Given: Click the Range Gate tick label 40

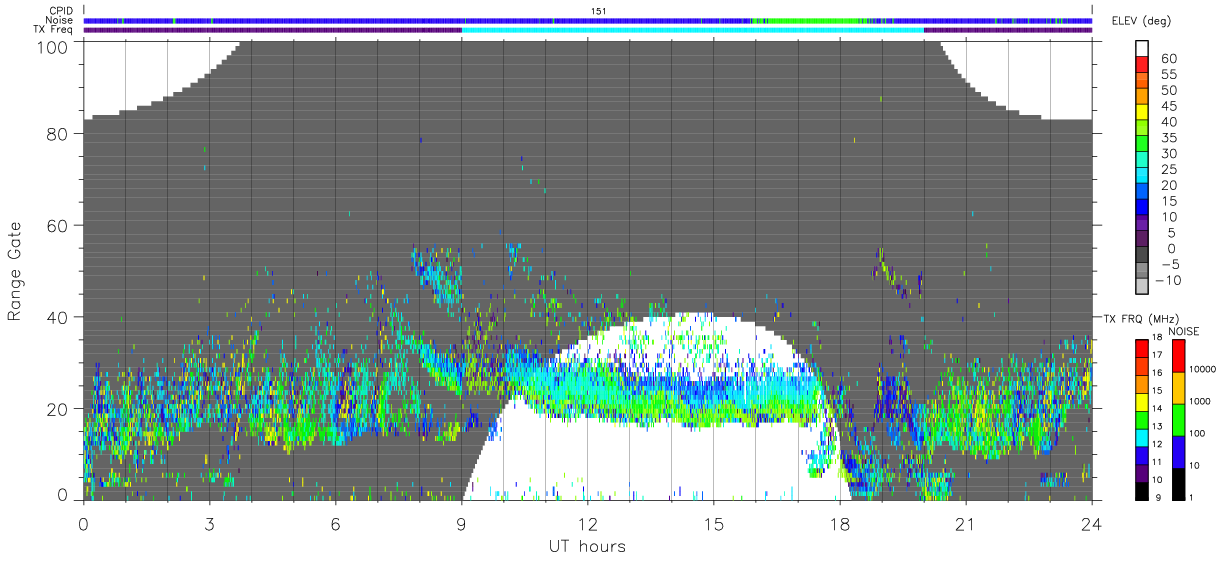Looking at the screenshot, I should (57, 318).
